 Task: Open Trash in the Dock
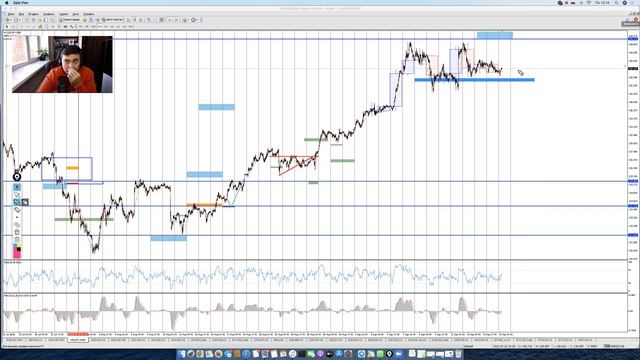click(458, 353)
